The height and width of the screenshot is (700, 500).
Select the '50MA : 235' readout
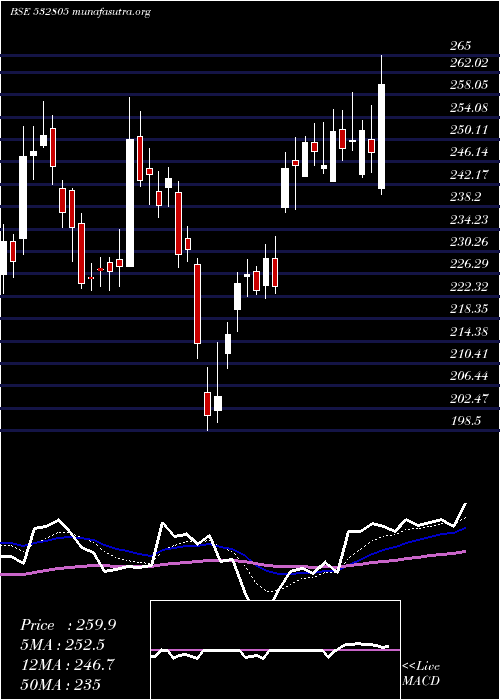point(60,684)
